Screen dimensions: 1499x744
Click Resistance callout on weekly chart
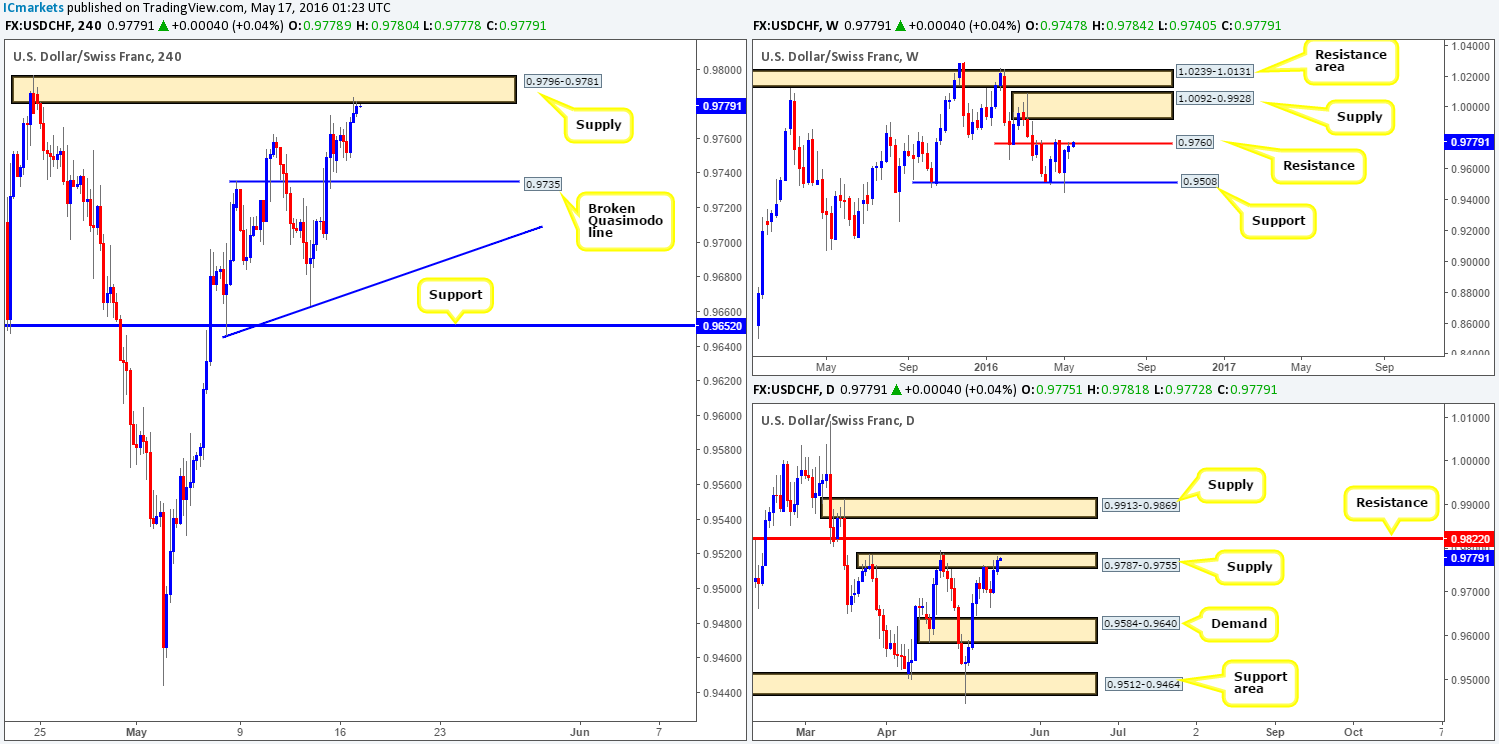(x=1317, y=166)
